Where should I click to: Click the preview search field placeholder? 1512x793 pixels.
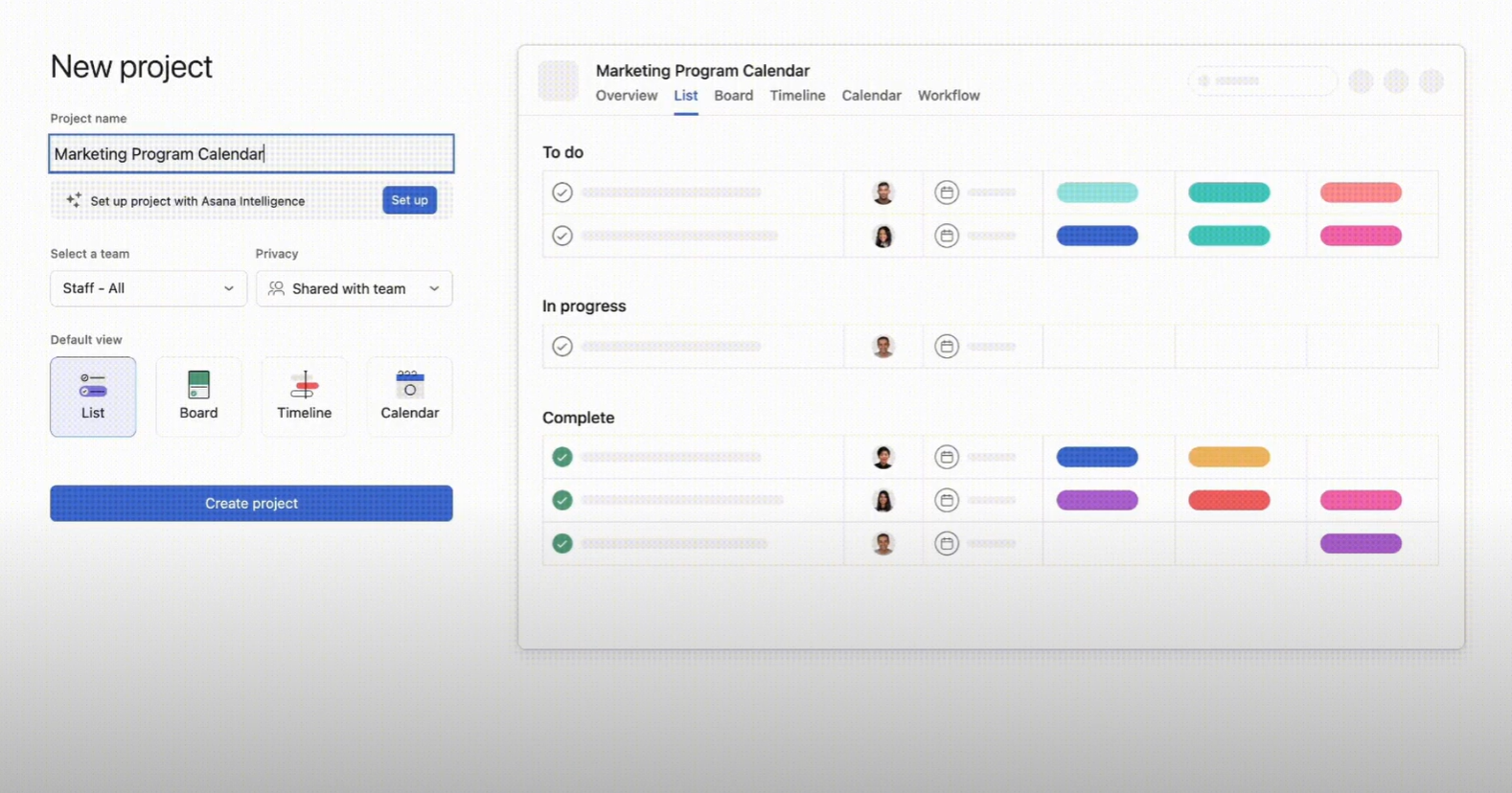click(1262, 80)
